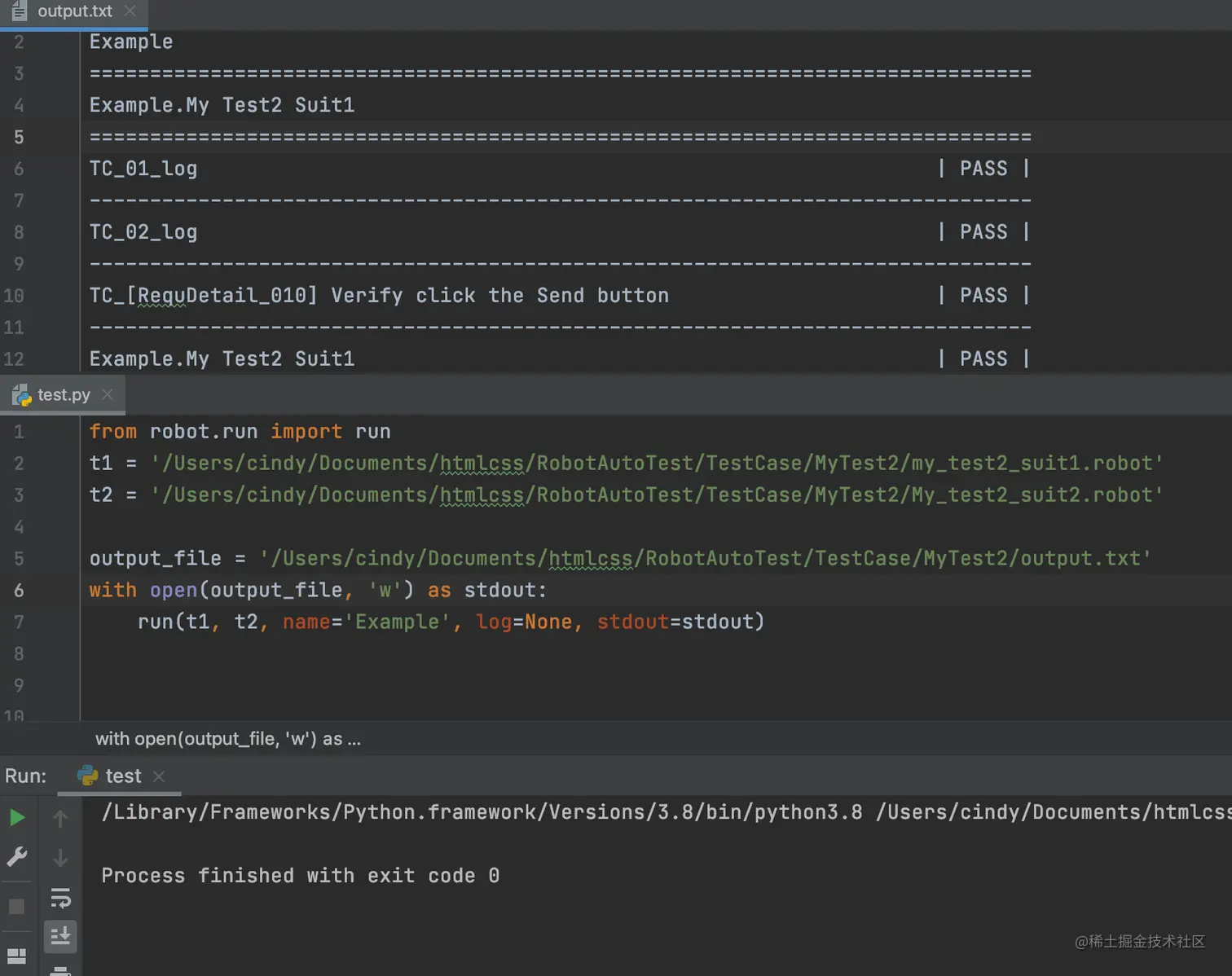The image size is (1232, 976).
Task: Rerun the test script with green play
Action: pos(17,817)
